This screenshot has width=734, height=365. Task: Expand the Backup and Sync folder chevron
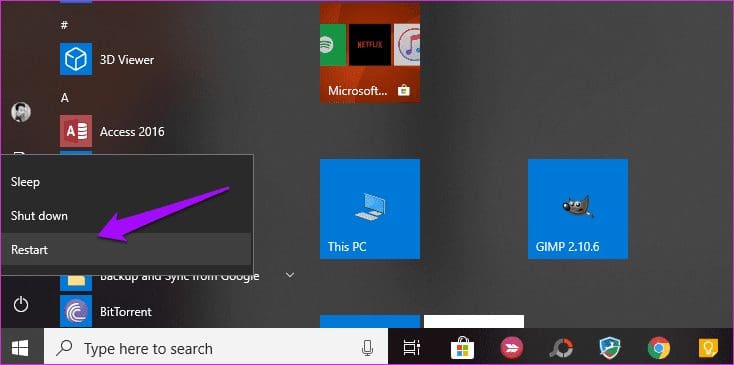click(290, 275)
